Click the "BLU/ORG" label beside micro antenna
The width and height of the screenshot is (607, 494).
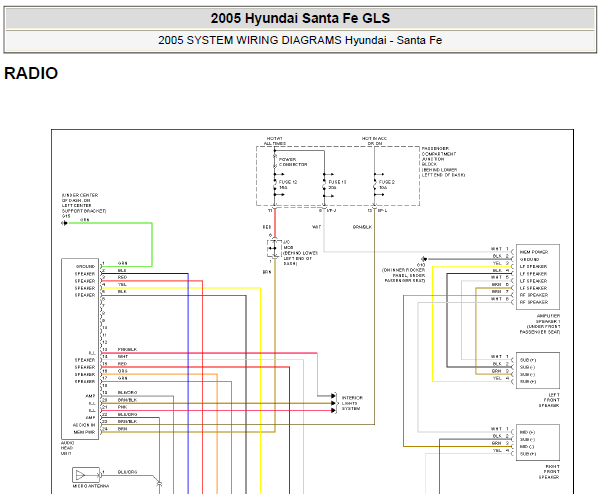[x=127, y=472]
